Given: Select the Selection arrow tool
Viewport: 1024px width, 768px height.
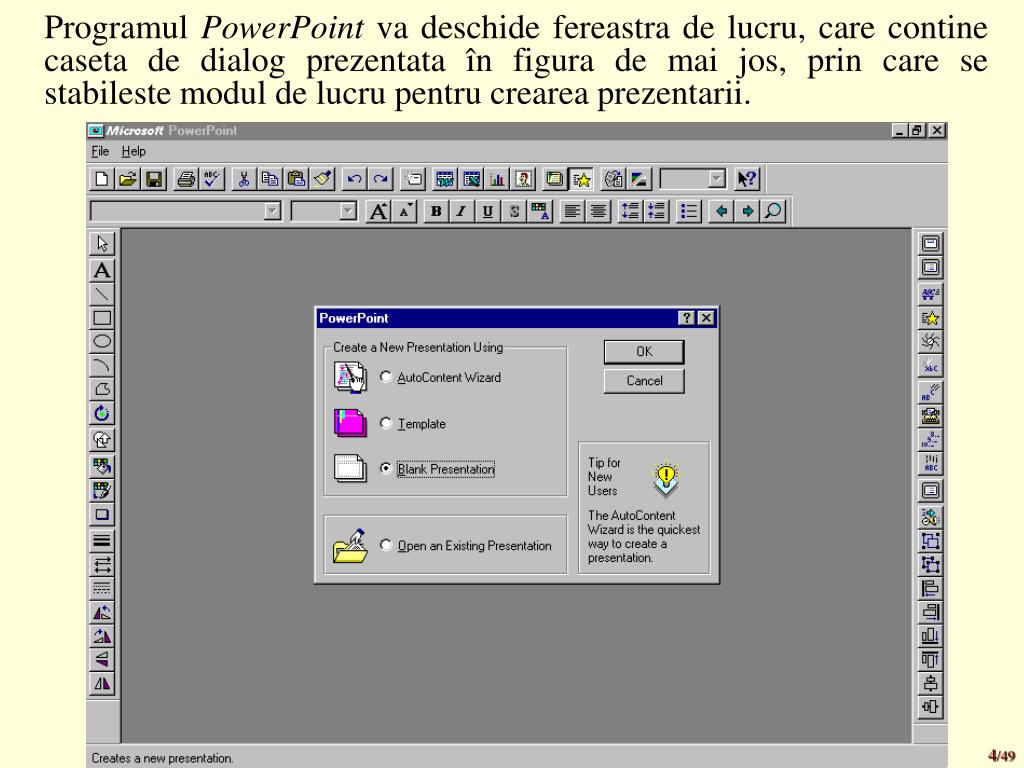Looking at the screenshot, I should point(102,244).
